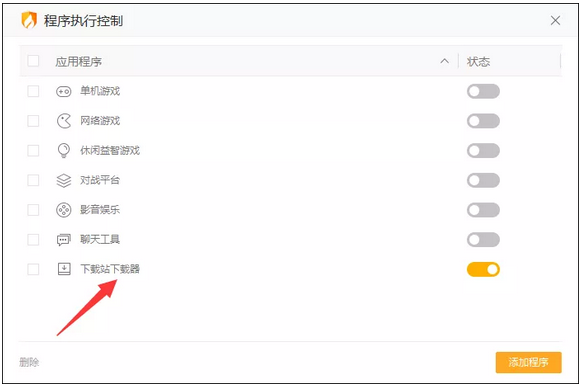Click the 状态 column header

pos(478,62)
